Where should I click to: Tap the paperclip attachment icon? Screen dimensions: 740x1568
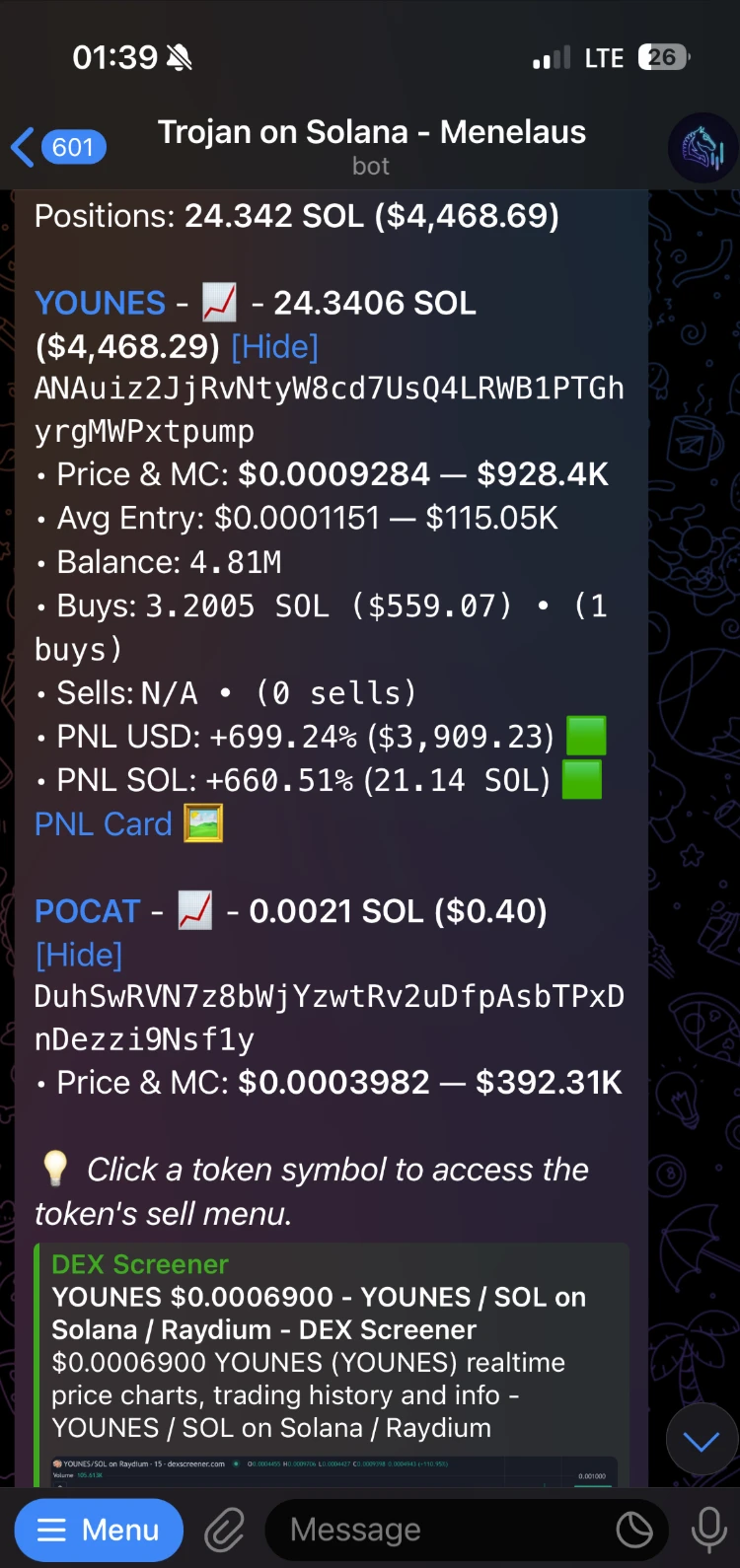pyautogui.click(x=225, y=1530)
